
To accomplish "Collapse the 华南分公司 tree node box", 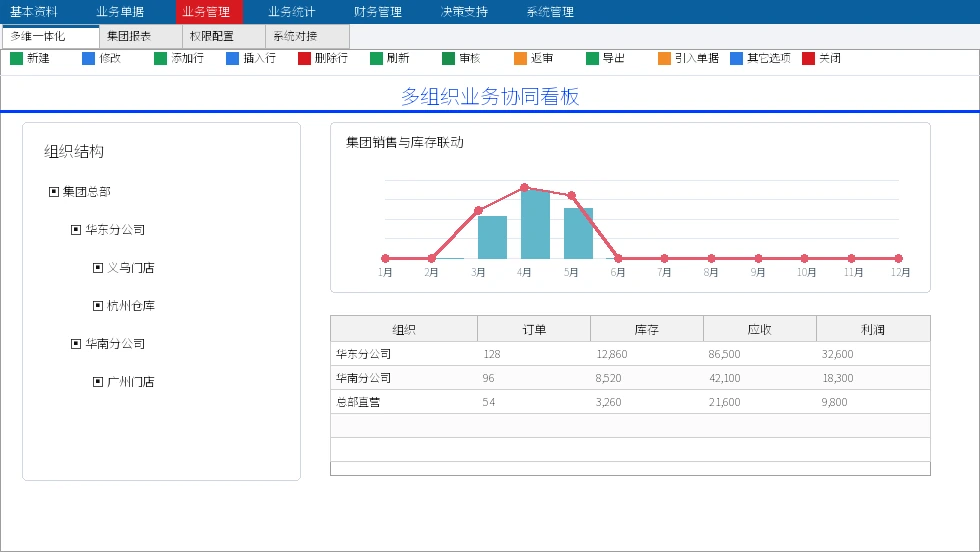I will tap(76, 344).
